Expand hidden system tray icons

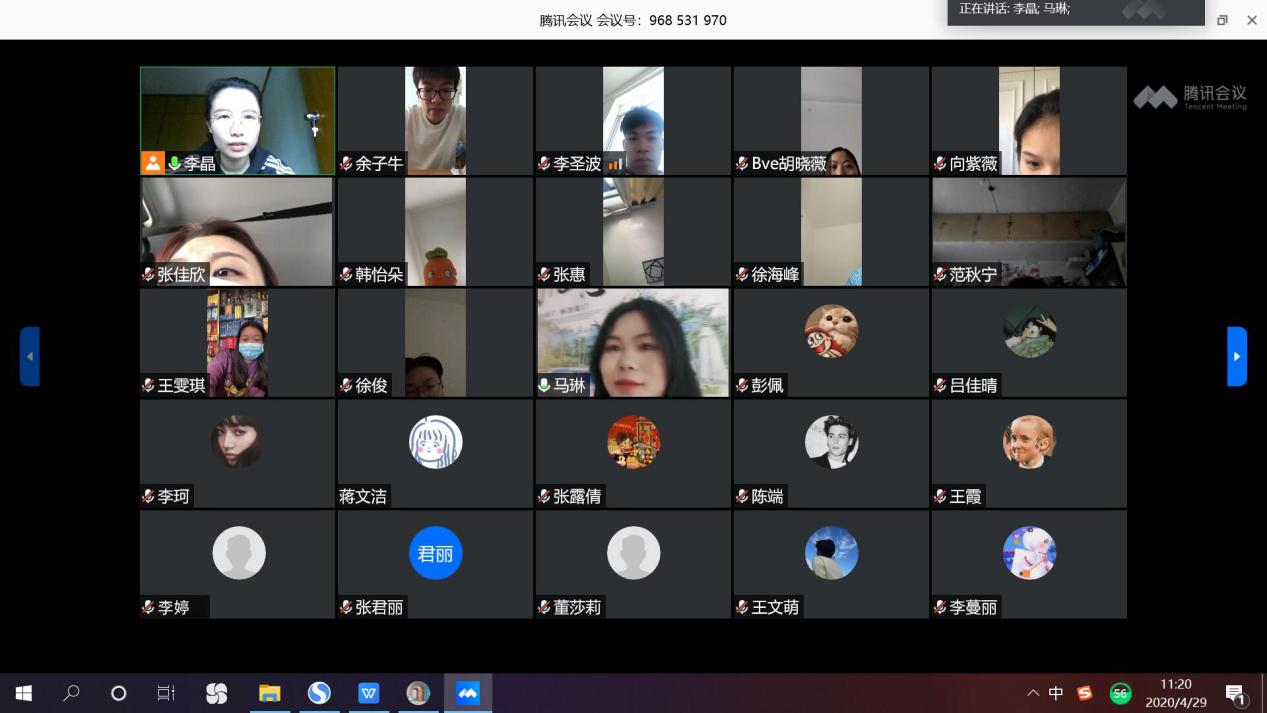(1033, 693)
